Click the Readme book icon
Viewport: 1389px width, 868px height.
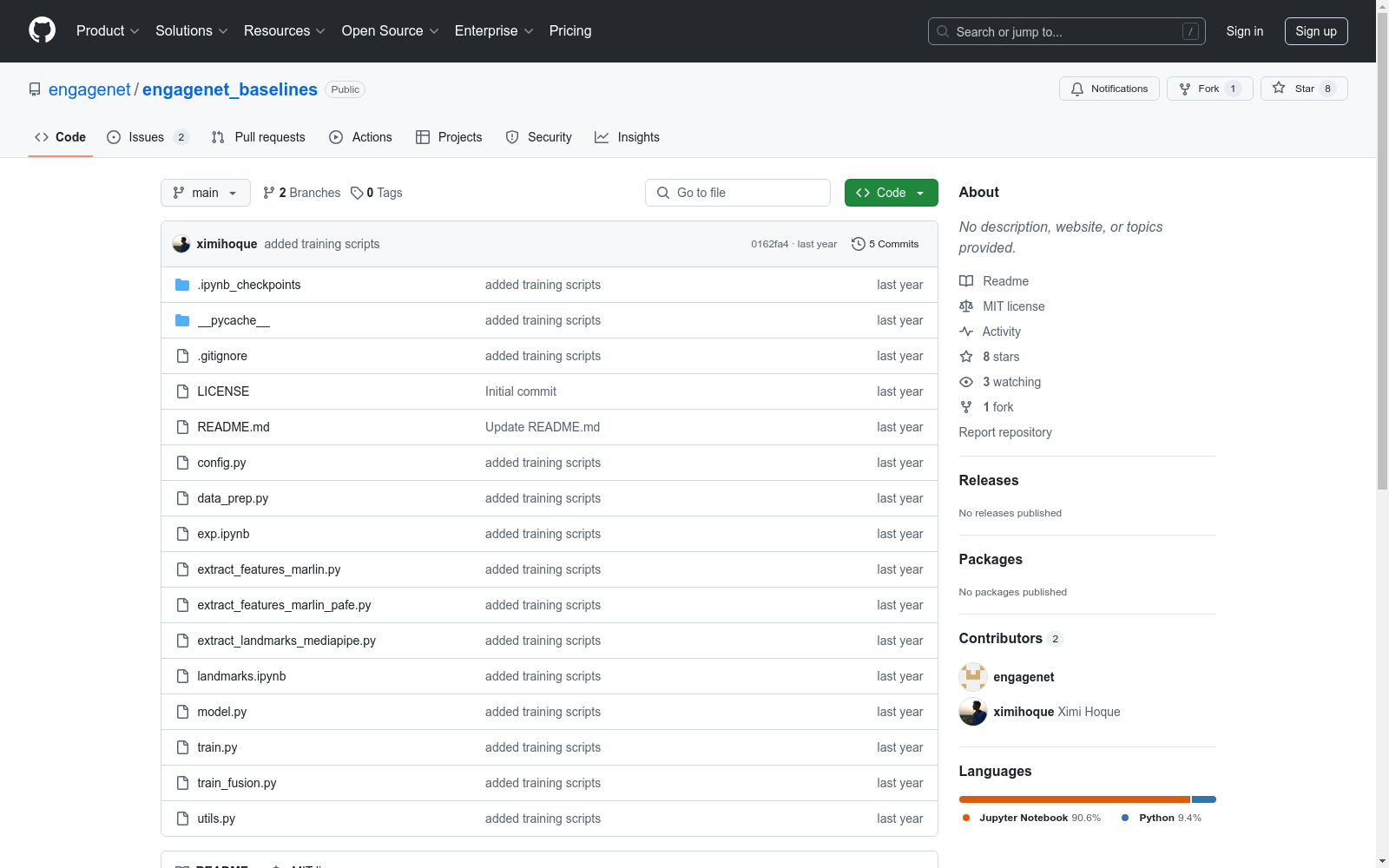966,281
